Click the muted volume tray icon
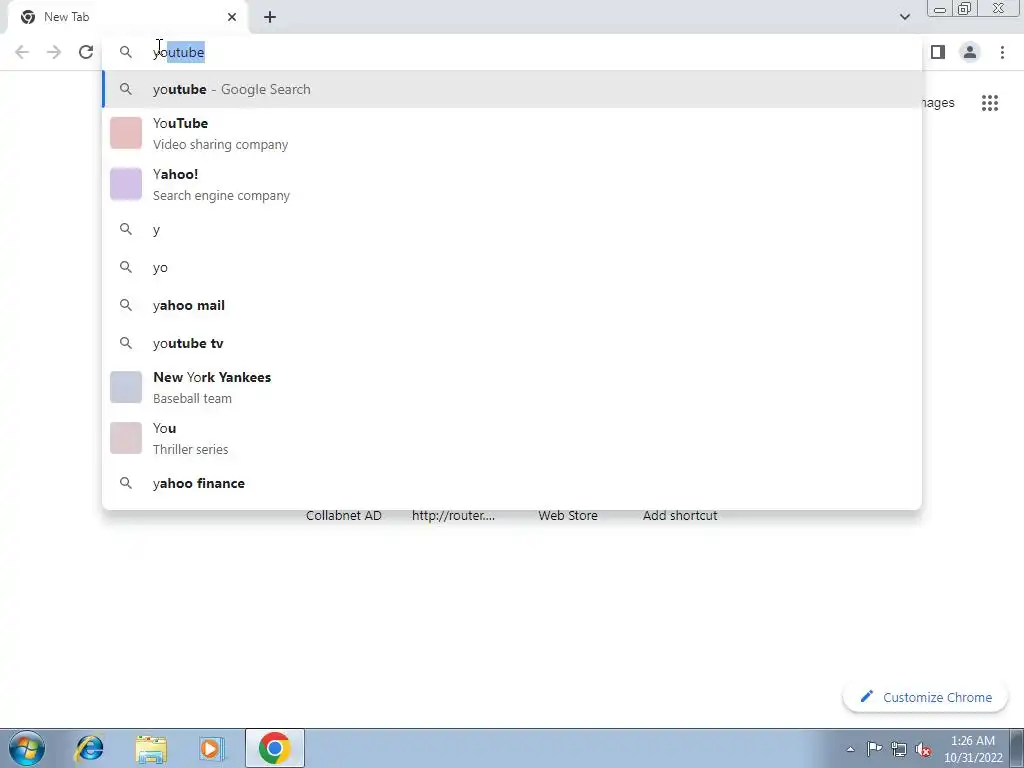Image resolution: width=1024 pixels, height=768 pixels. tap(923, 749)
